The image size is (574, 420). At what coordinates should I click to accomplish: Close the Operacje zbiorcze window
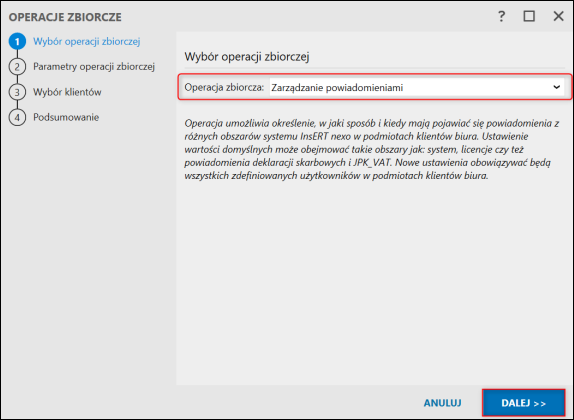(x=558, y=16)
